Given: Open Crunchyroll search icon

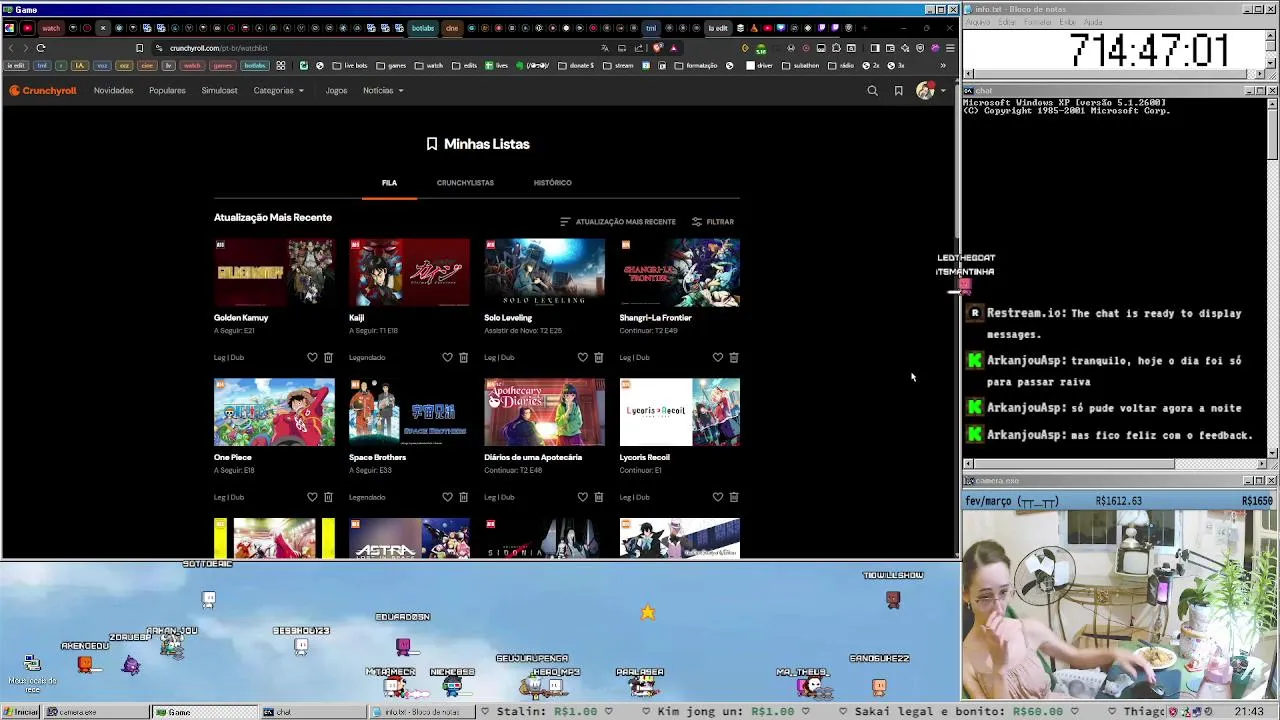Looking at the screenshot, I should point(872,91).
